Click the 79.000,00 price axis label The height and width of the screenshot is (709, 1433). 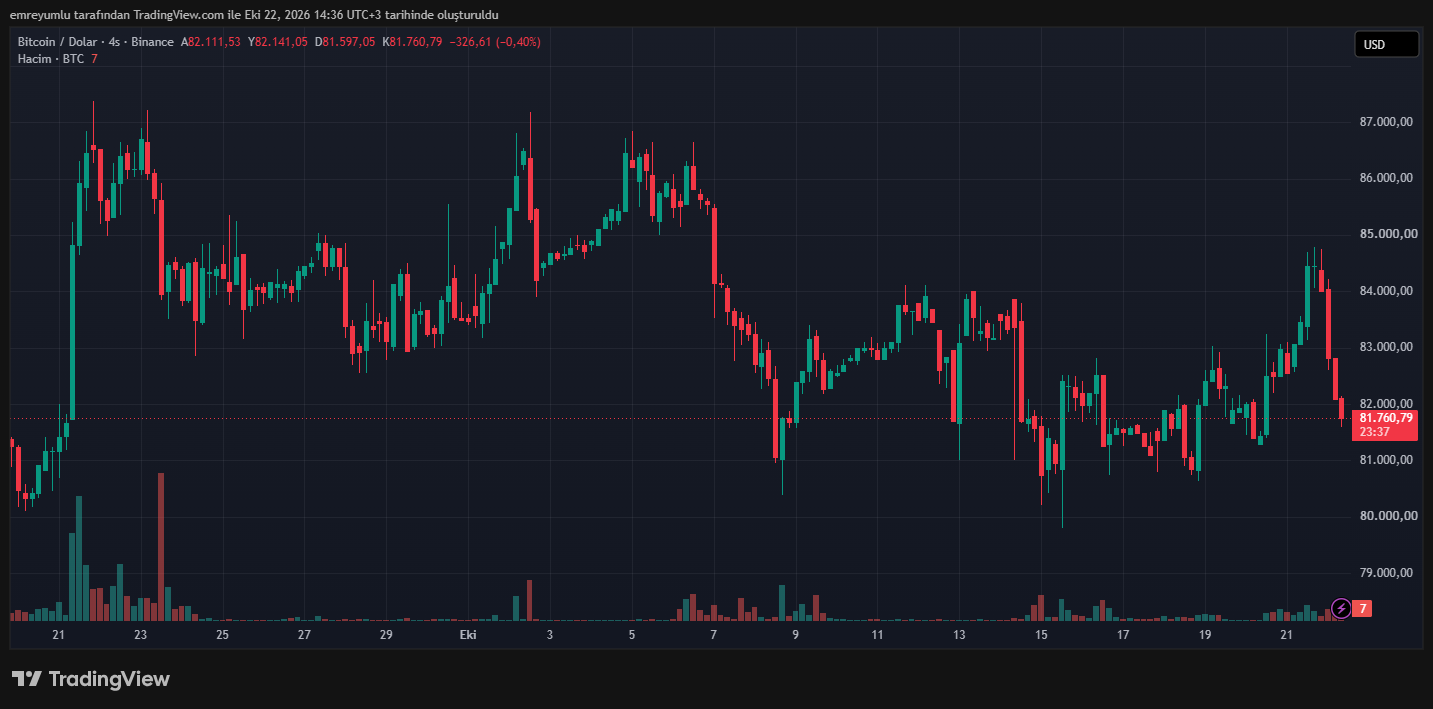[x=1386, y=573]
